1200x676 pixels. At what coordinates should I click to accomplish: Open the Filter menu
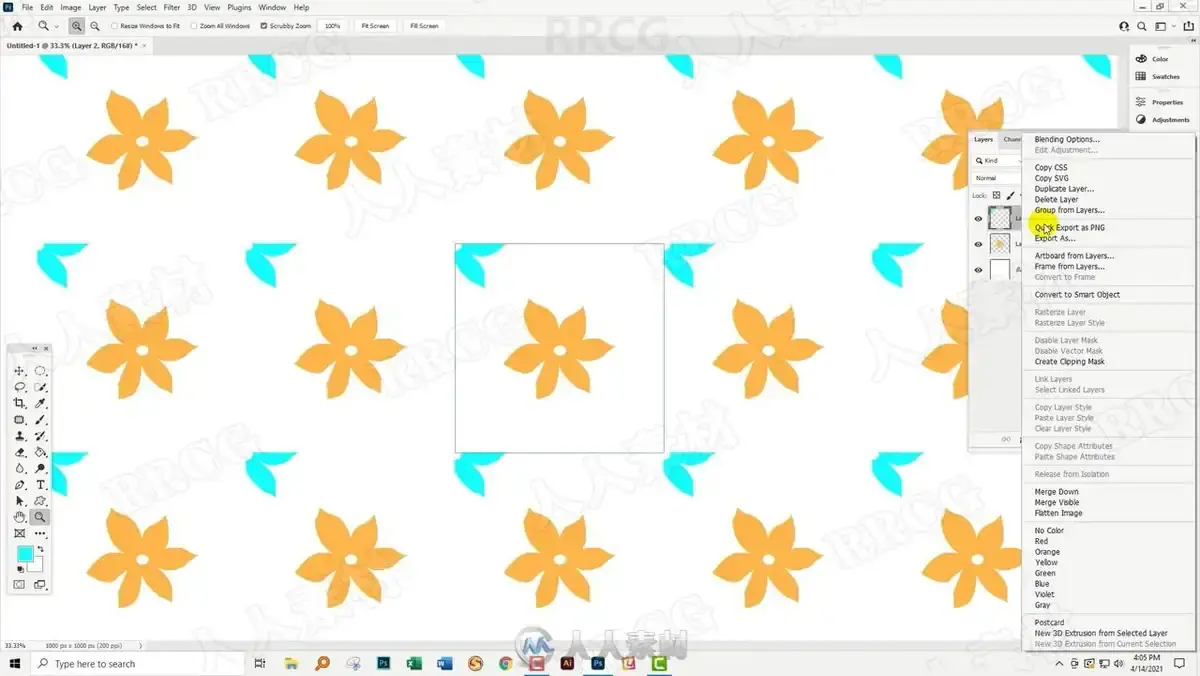click(x=172, y=7)
